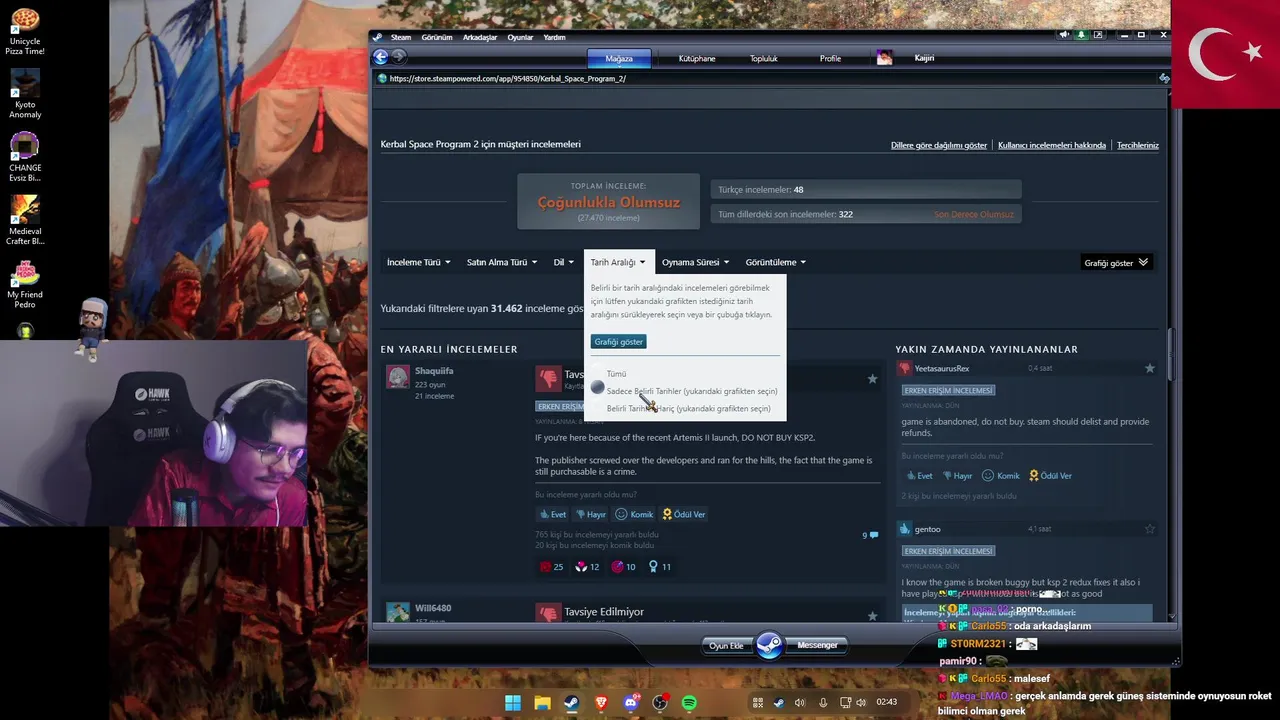The height and width of the screenshot is (720, 1280).
Task: Click the Steam logo in the menu bar
Action: click(378, 37)
